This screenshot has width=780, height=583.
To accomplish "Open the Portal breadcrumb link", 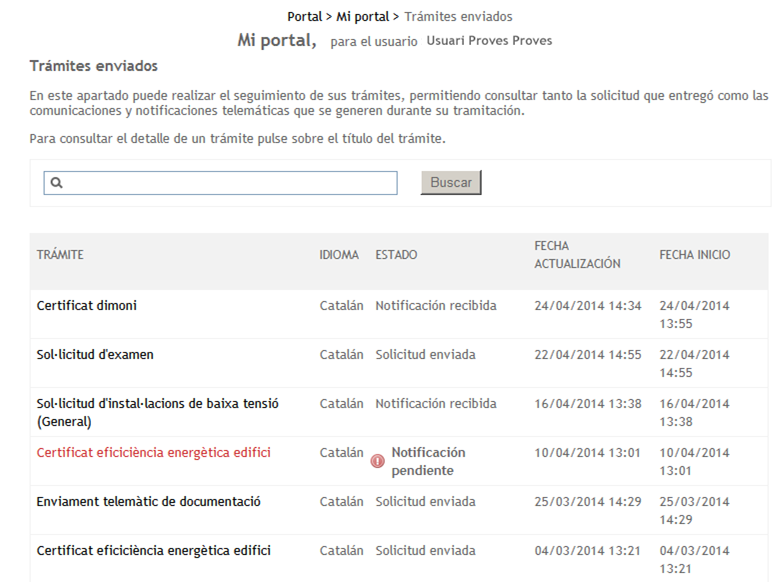I will pos(304,17).
